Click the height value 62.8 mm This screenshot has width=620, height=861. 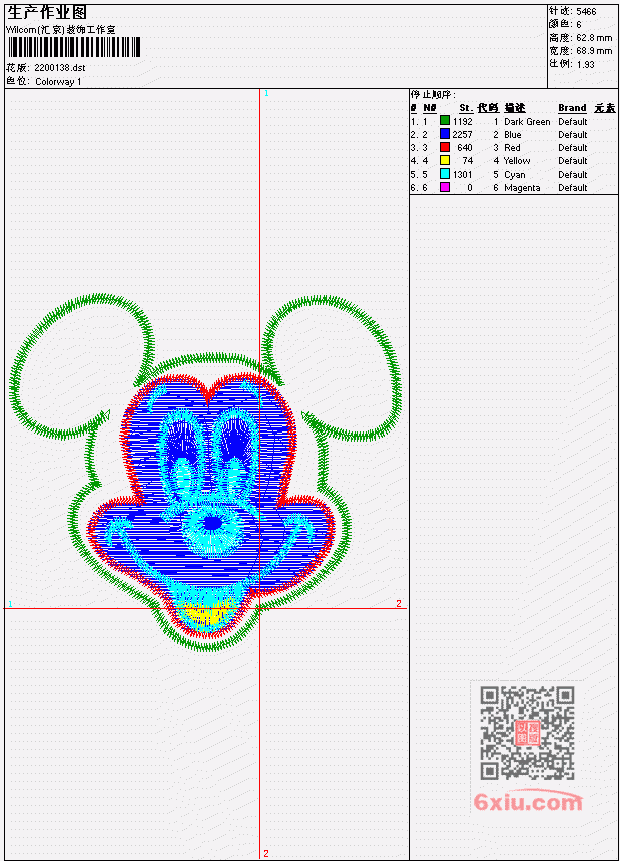[x=594, y=38]
